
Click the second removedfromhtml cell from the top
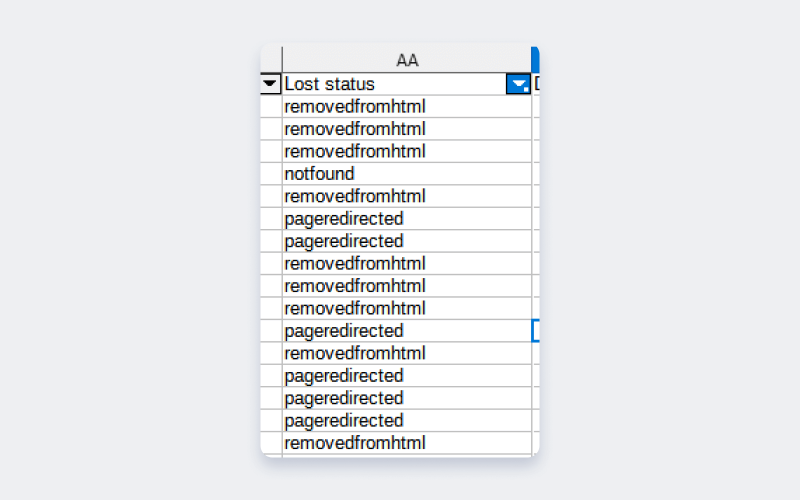click(407, 129)
